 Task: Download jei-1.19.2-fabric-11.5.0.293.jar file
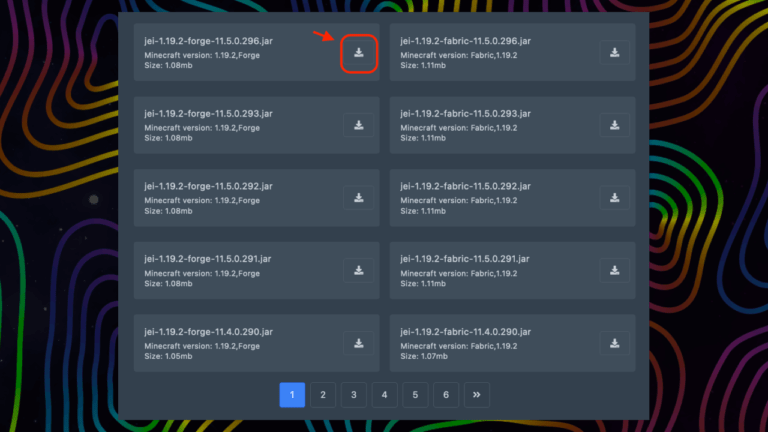click(x=615, y=126)
